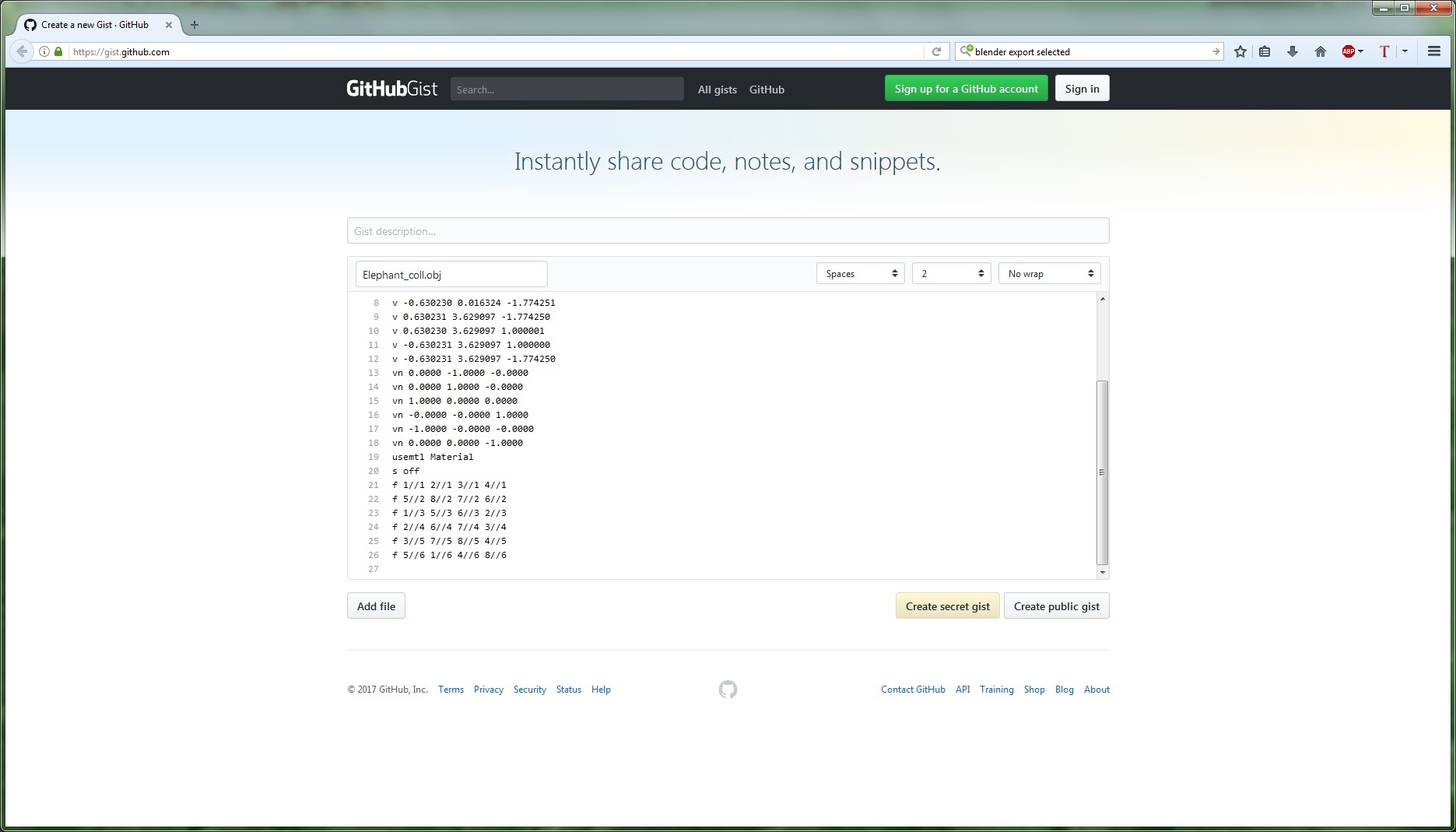Open site information icon in address bar

click(44, 51)
